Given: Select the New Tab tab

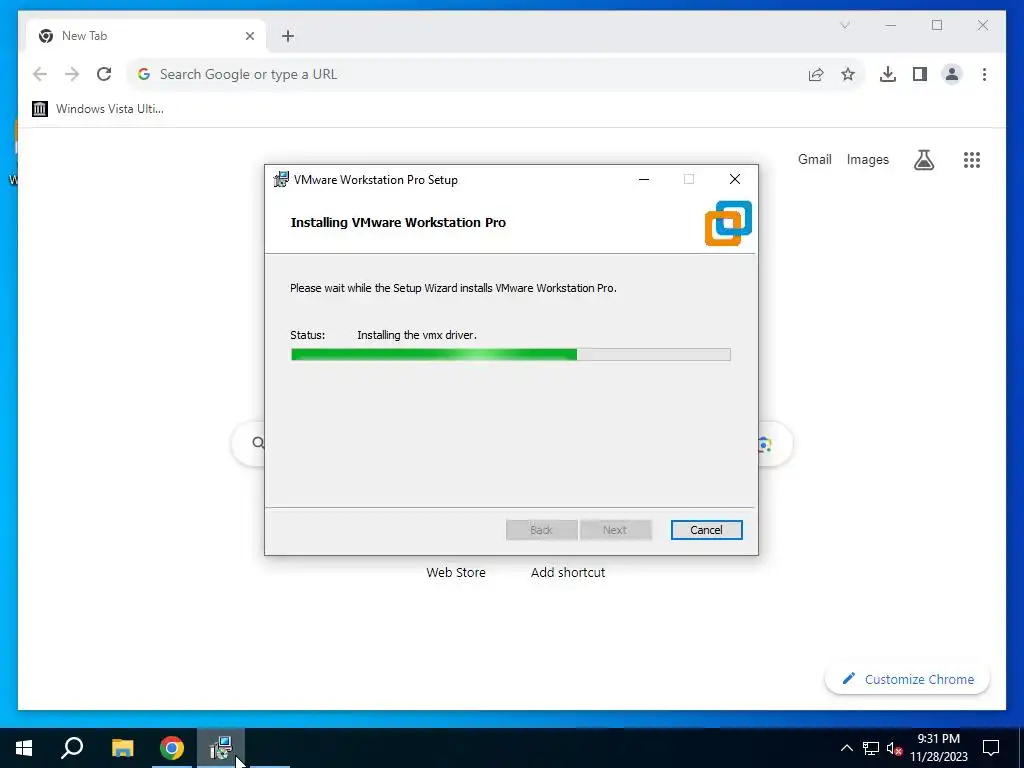Looking at the screenshot, I should coord(146,36).
